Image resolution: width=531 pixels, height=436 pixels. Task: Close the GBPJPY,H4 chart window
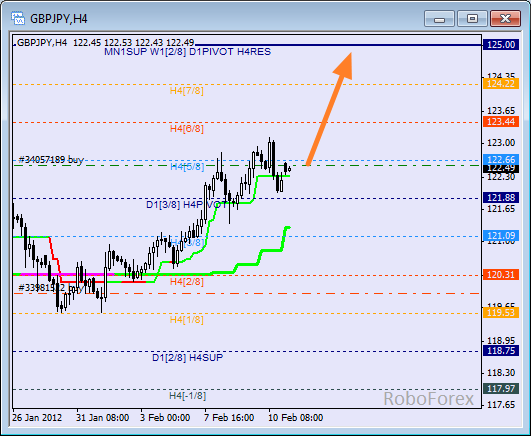[505, 19]
